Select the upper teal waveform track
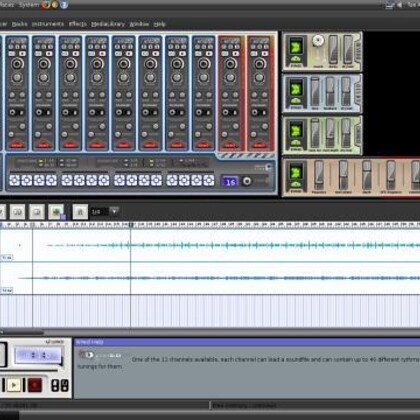The height and width of the screenshot is (420, 420). [x=210, y=246]
